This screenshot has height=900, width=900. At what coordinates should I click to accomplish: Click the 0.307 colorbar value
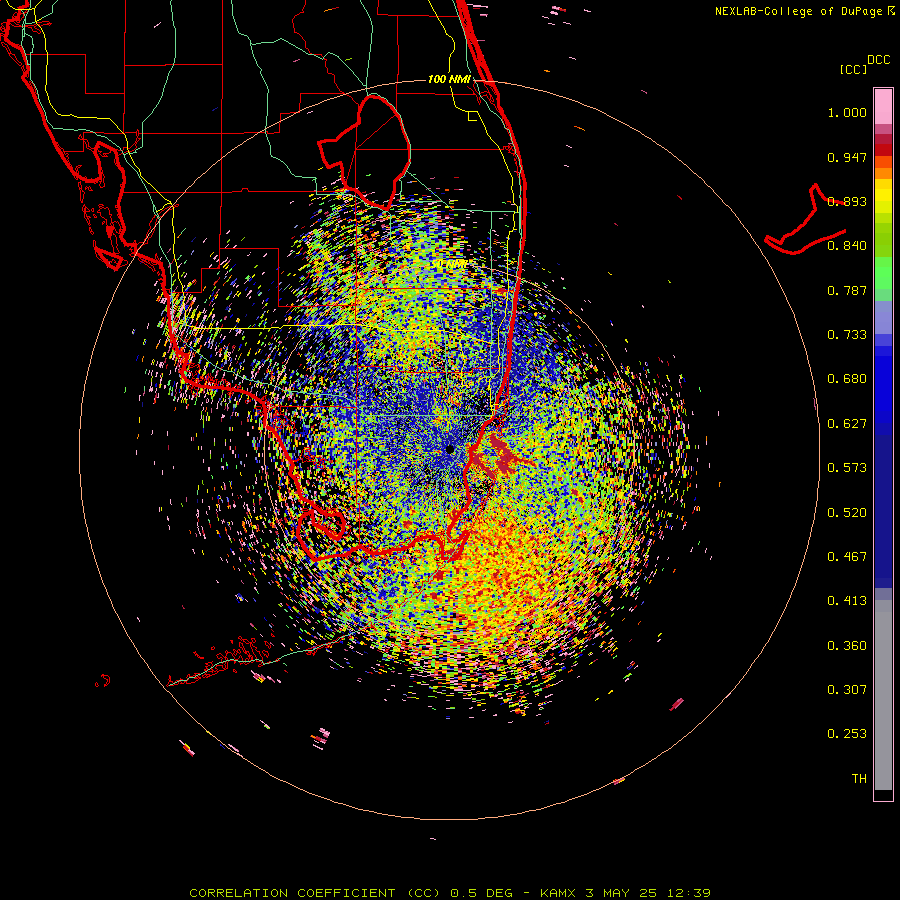pos(847,690)
